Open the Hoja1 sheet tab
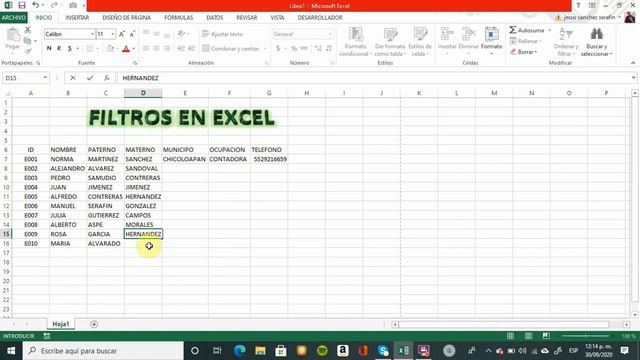The height and width of the screenshot is (360, 640). (x=61, y=324)
